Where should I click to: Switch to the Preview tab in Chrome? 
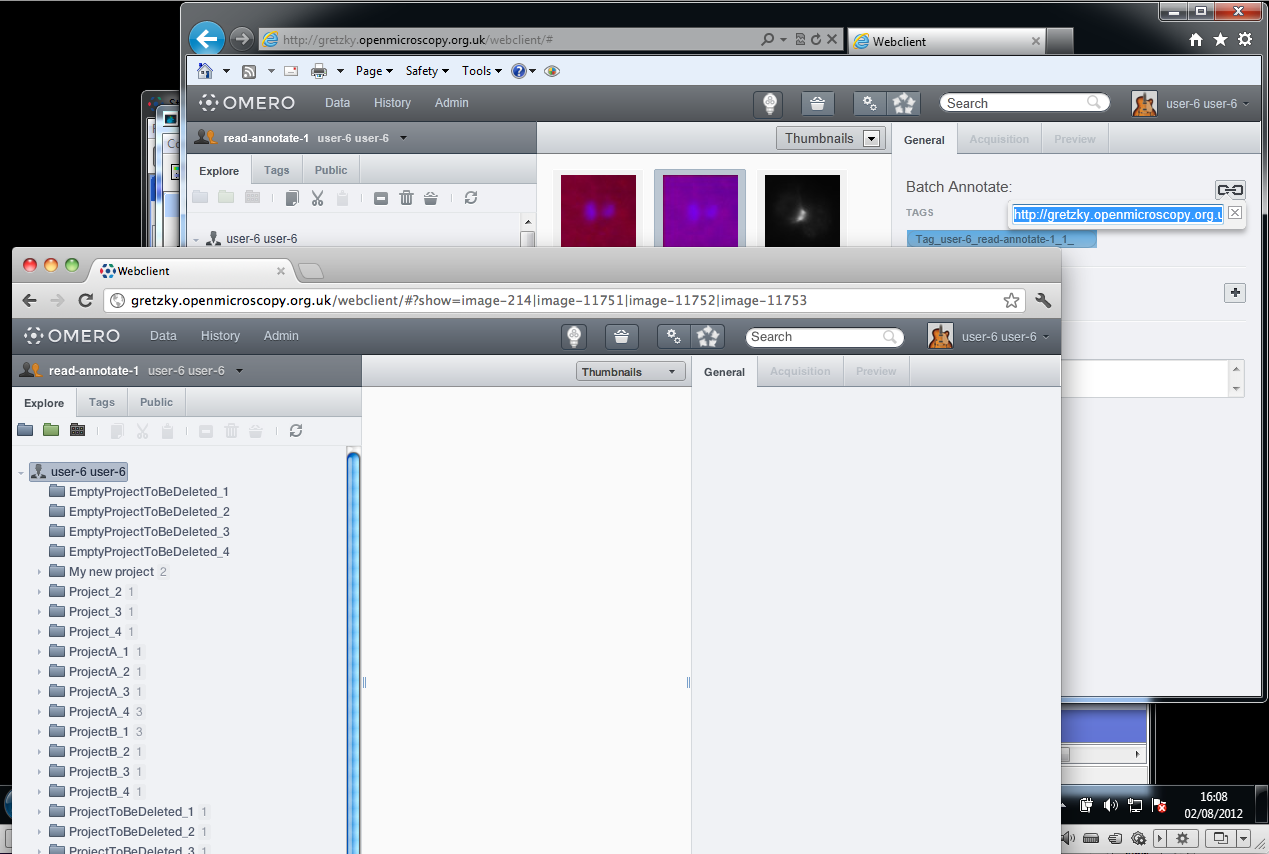876,371
